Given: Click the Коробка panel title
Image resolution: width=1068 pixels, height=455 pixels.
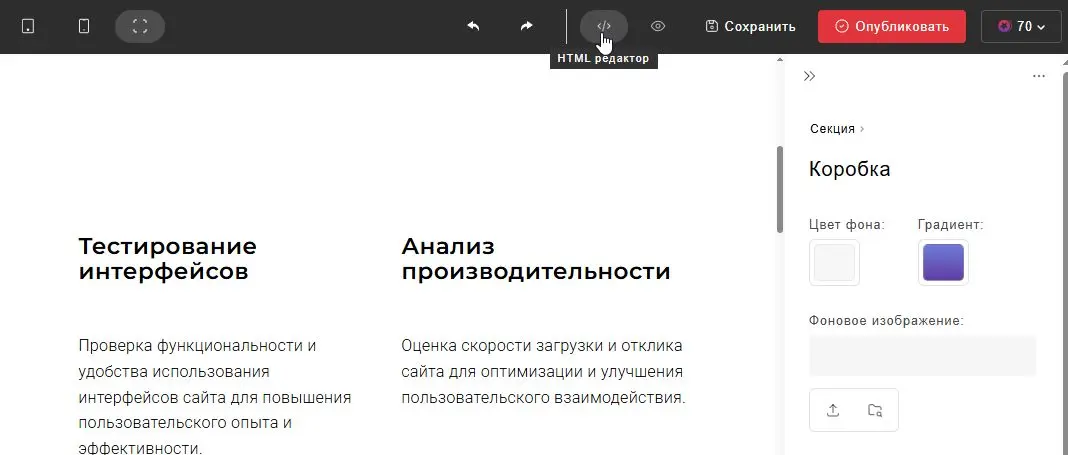Looking at the screenshot, I should pos(849,169).
